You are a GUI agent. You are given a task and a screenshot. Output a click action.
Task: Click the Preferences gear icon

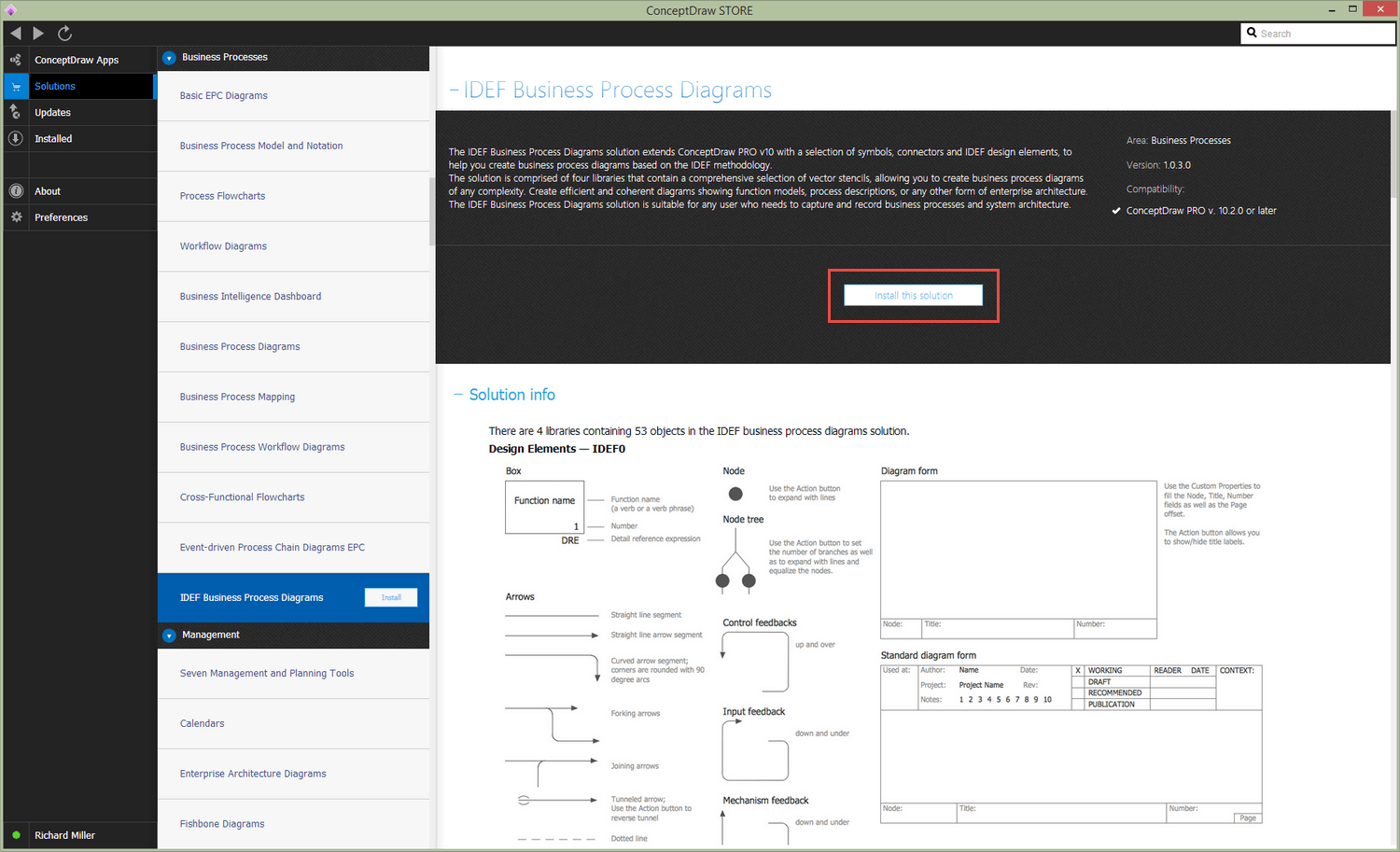coord(16,217)
